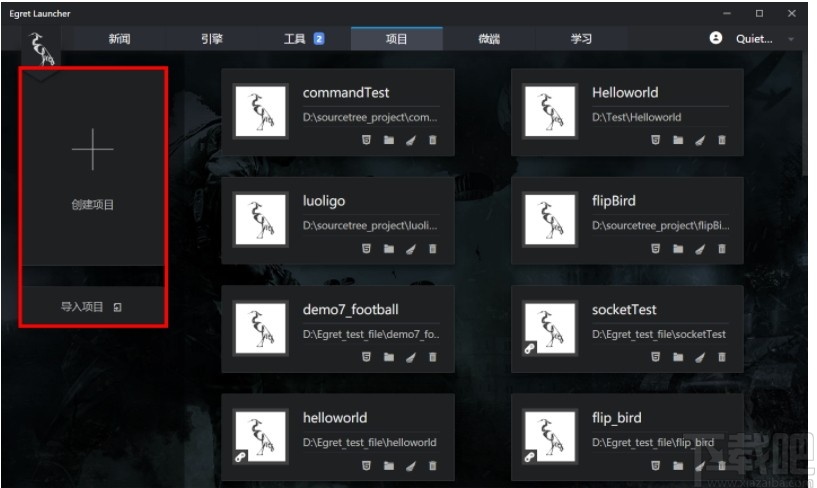The width and height of the screenshot is (817, 488).
Task: Click trash icon on D:\Test\Helloworld card
Action: [x=722, y=140]
